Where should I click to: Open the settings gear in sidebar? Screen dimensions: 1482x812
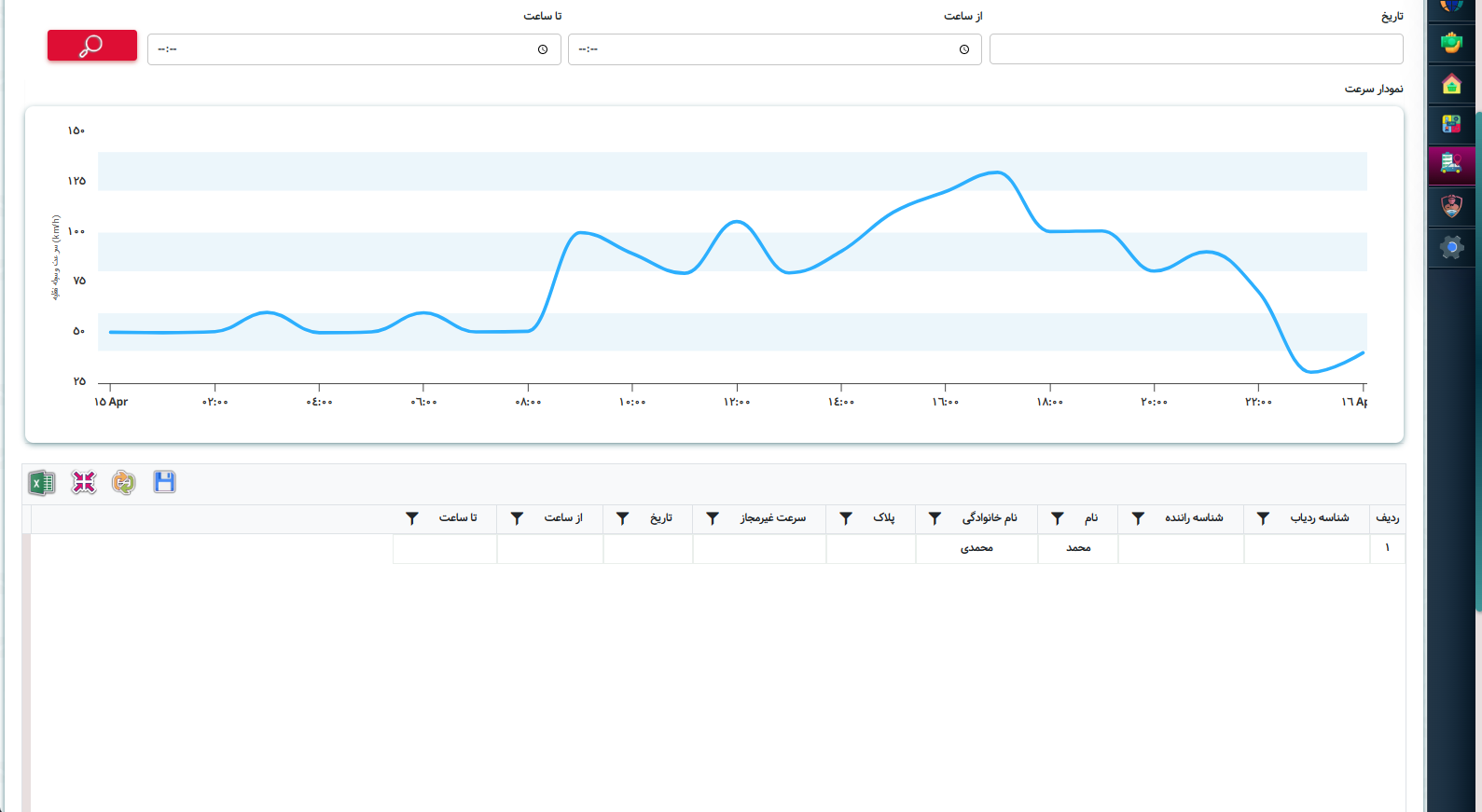pos(1451,247)
